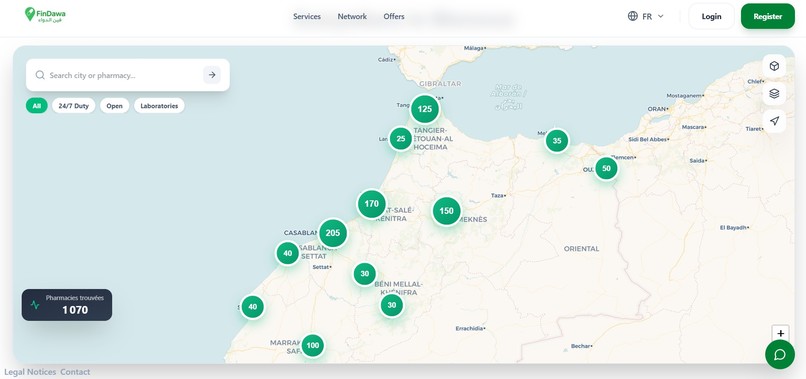This screenshot has height=379, width=806.
Task: Toggle the Open filter chip
Action: 115,106
